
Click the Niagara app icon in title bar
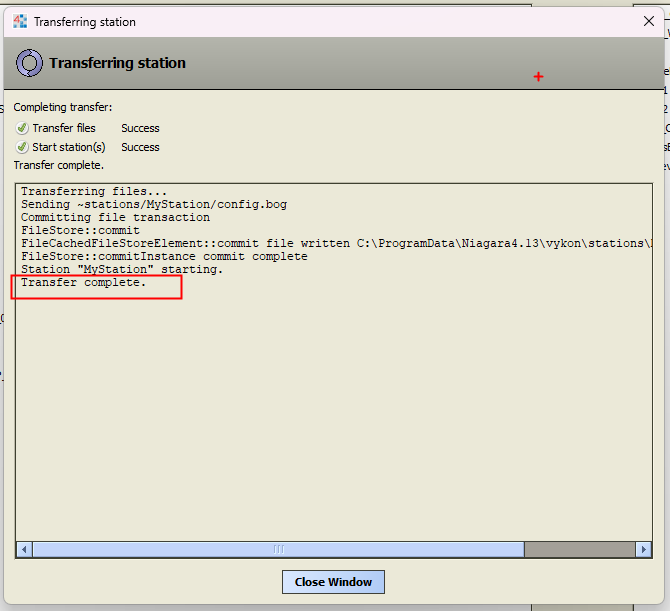click(20, 21)
